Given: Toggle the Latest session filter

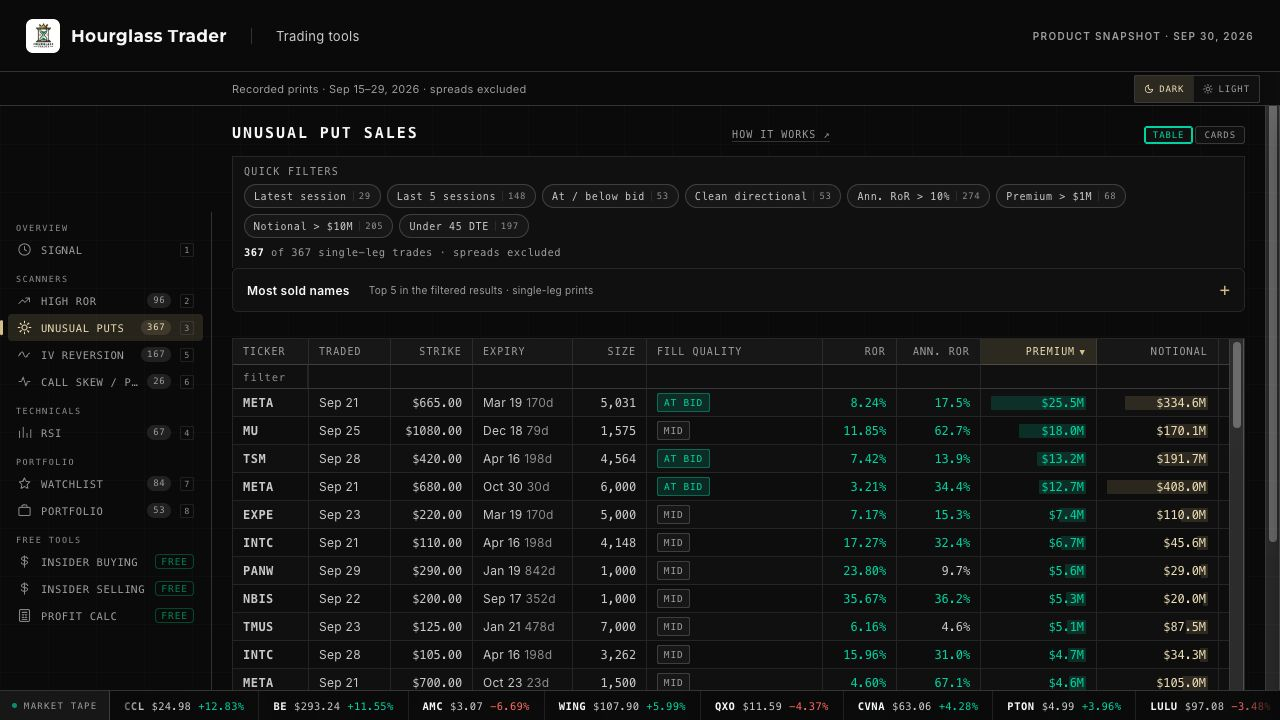Looking at the screenshot, I should point(312,196).
